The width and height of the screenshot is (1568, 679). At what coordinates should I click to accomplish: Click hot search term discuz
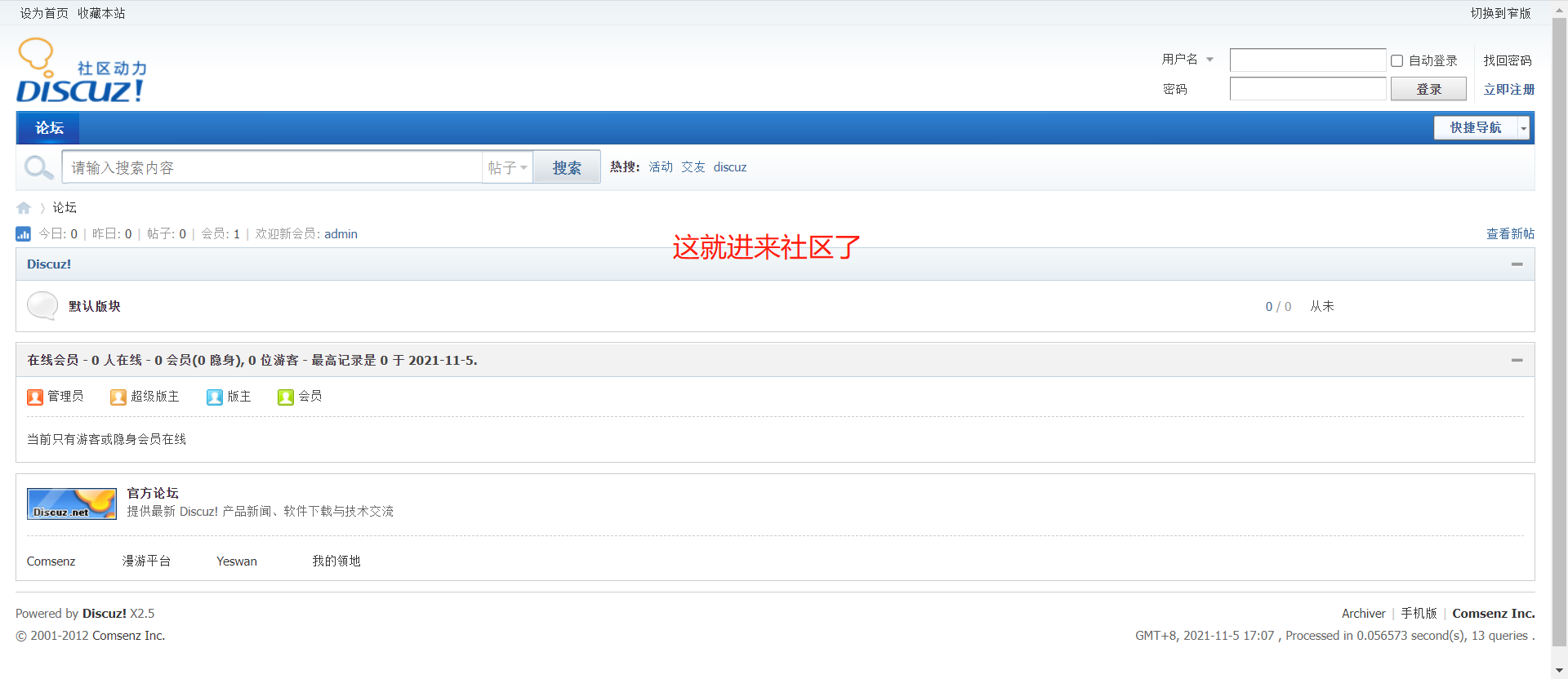tap(730, 167)
